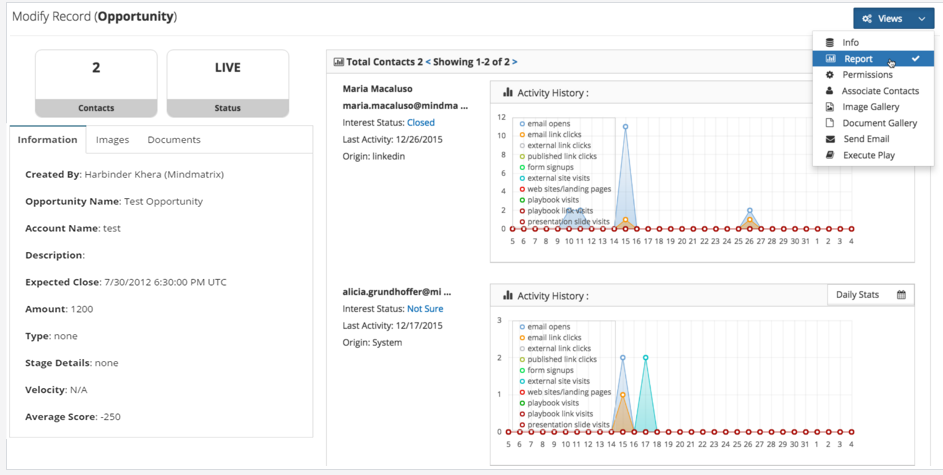
Task: Click the Info database icon in Views menu
Action: 830,43
